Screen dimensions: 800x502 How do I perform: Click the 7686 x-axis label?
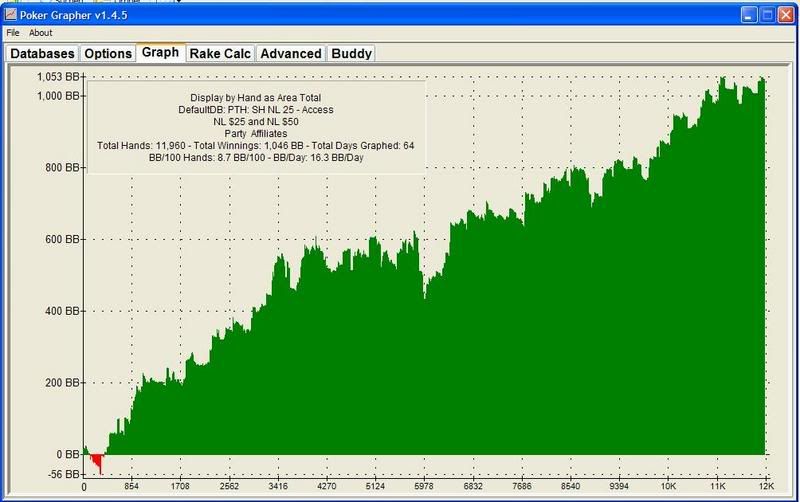[522, 486]
